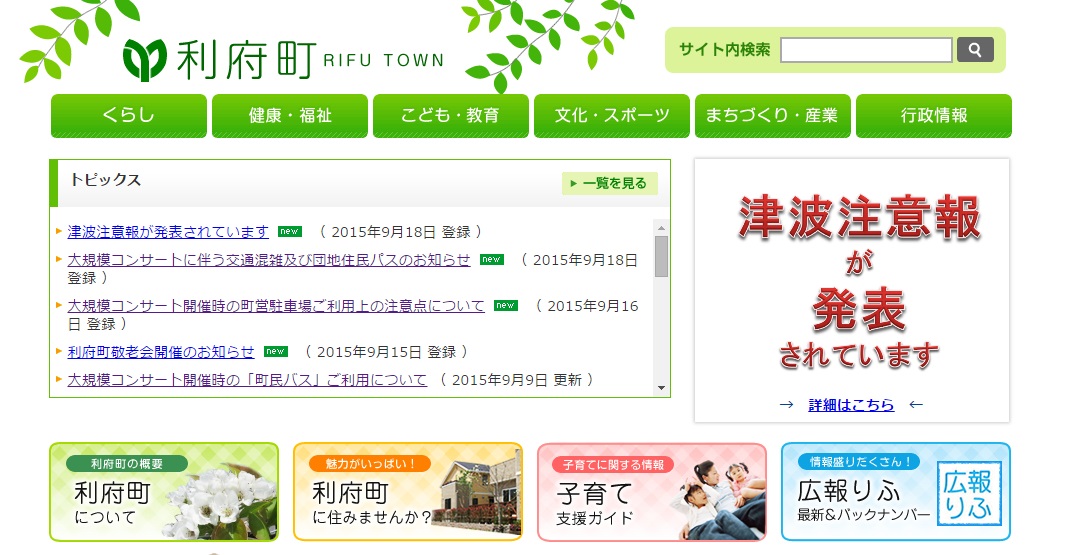1080x555 pixels.
Task: Click the scroll down arrow in Topics list
Action: point(661,388)
